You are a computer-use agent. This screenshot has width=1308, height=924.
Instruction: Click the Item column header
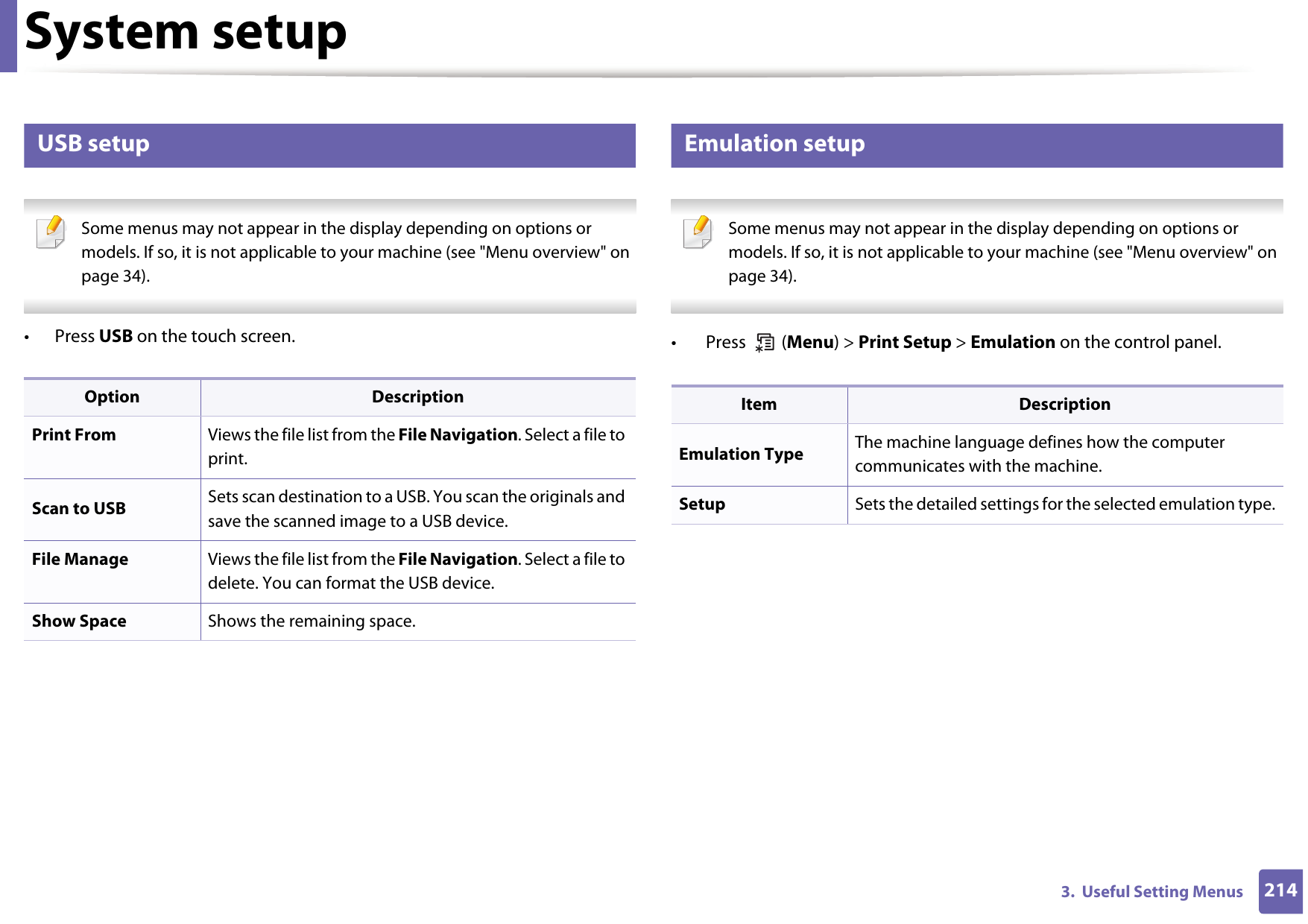click(758, 405)
